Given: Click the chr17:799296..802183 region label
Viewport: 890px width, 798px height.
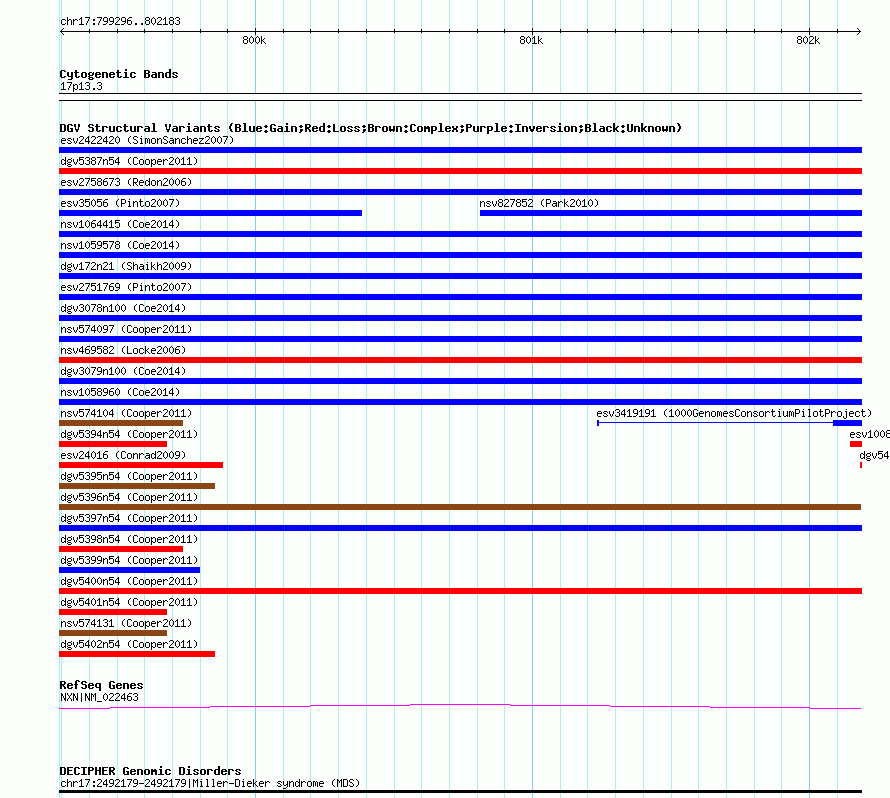Looking at the screenshot, I should (x=120, y=21).
